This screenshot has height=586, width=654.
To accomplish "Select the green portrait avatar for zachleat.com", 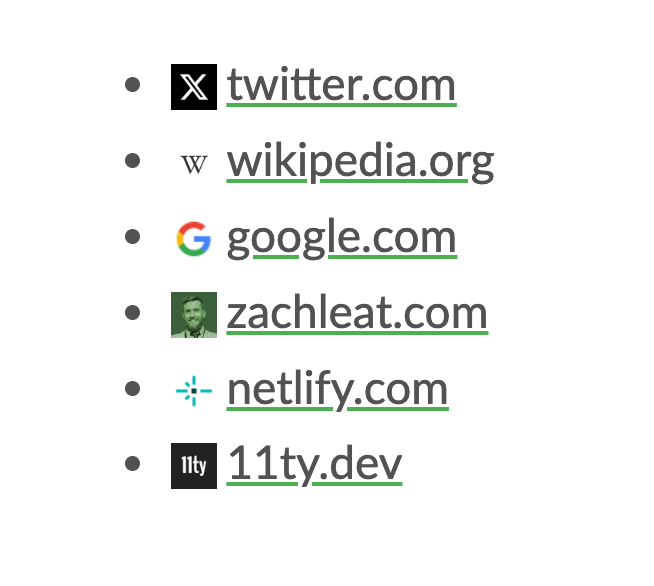I will (194, 315).
